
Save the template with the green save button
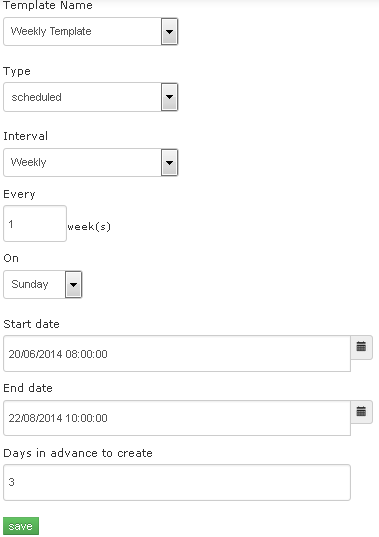point(21,526)
